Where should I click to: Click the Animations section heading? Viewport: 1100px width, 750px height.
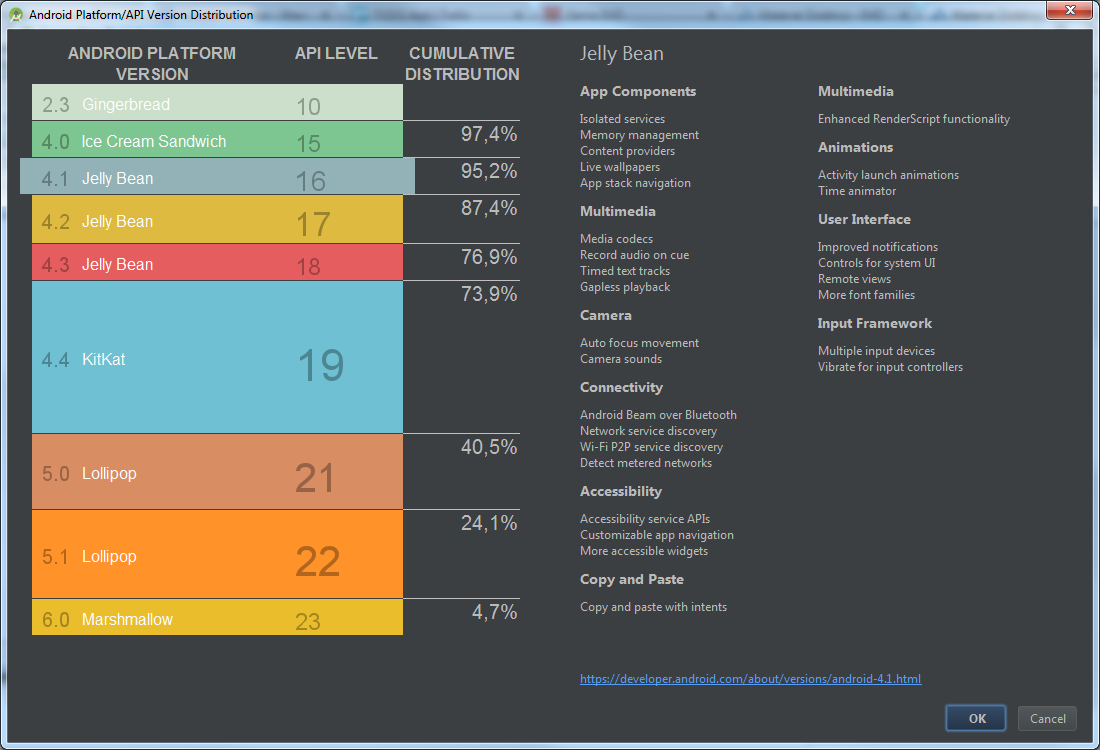[x=855, y=148]
